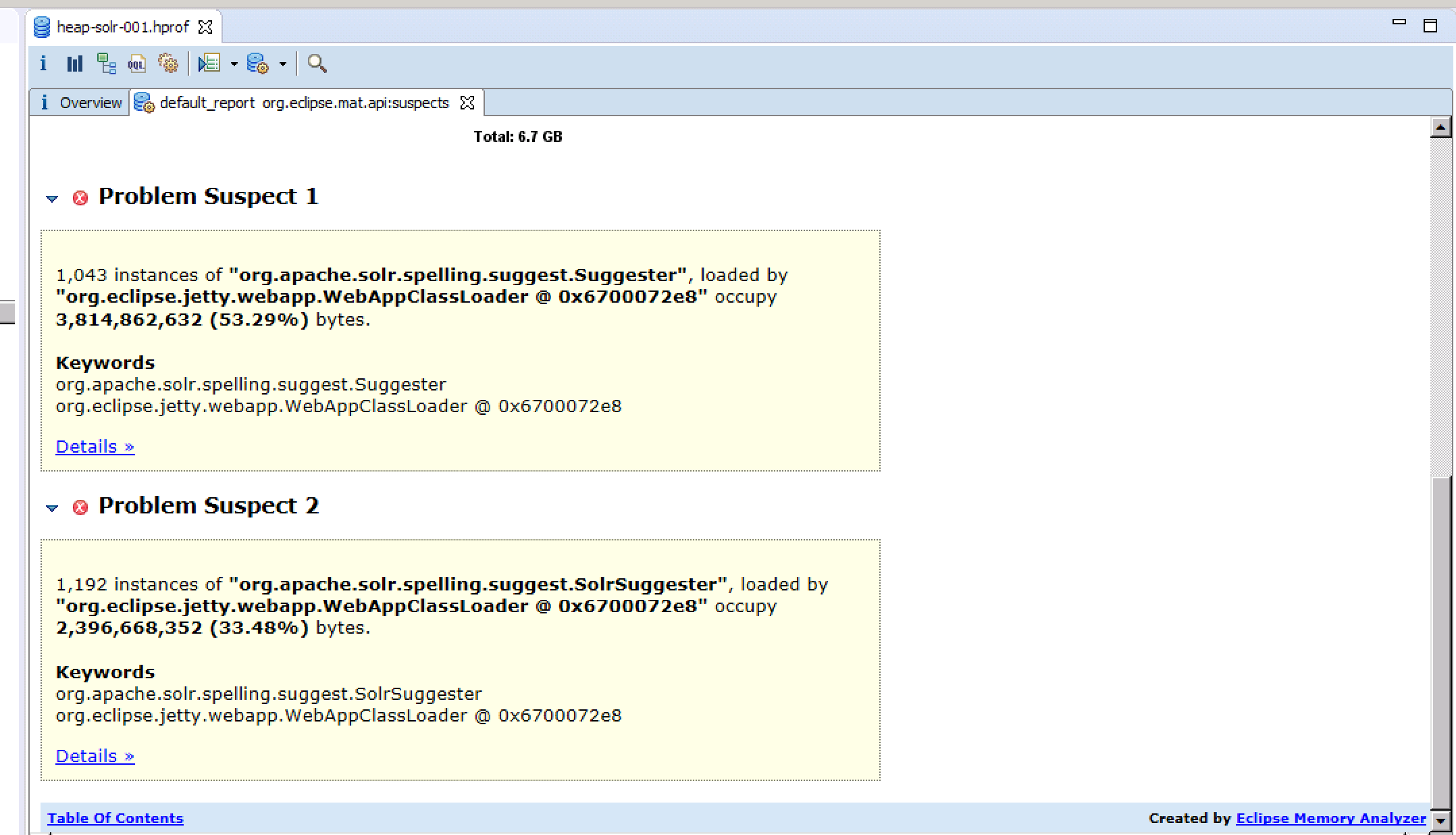The image size is (1456, 835).
Task: Click red error icon of Problem Suspect 2
Action: pos(80,507)
